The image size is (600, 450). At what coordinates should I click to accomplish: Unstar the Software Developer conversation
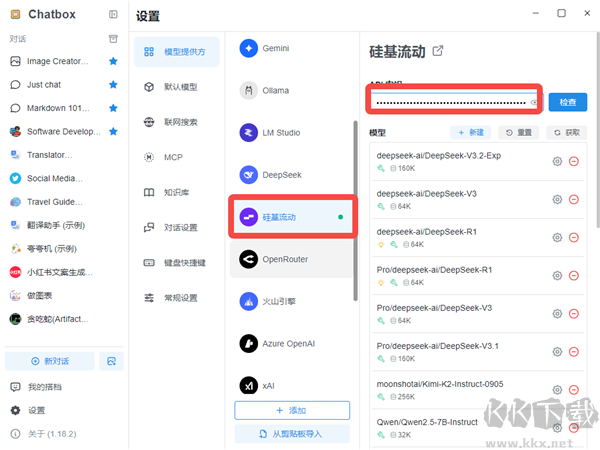click(x=113, y=132)
